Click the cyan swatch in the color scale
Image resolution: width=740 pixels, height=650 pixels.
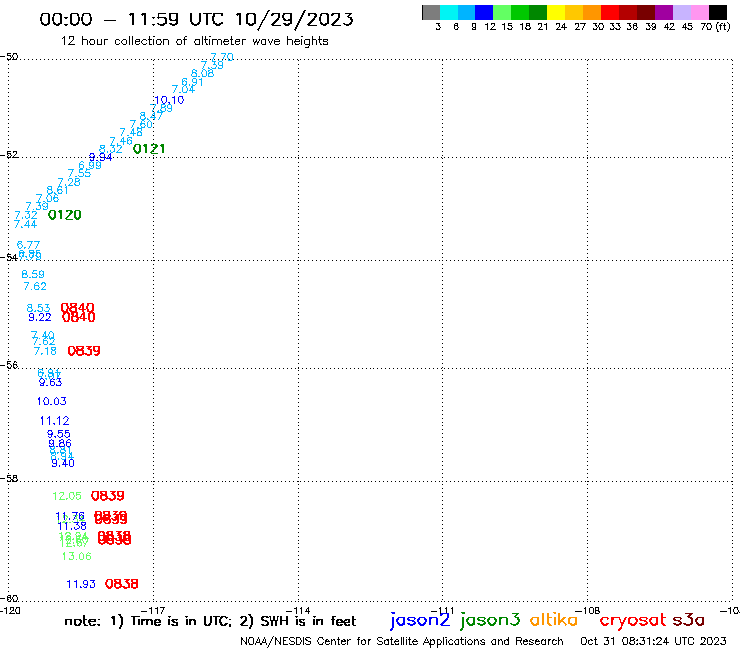coord(449,12)
